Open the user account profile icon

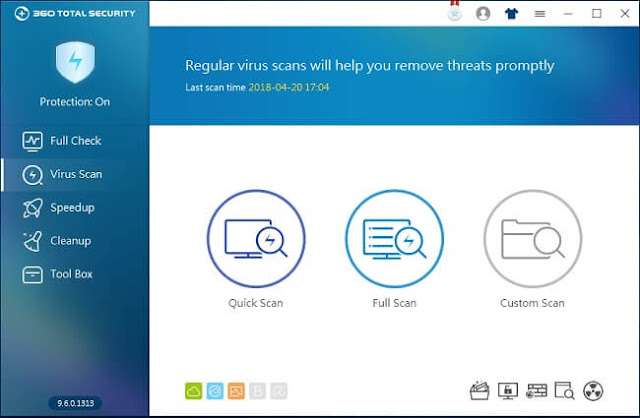coord(483,13)
